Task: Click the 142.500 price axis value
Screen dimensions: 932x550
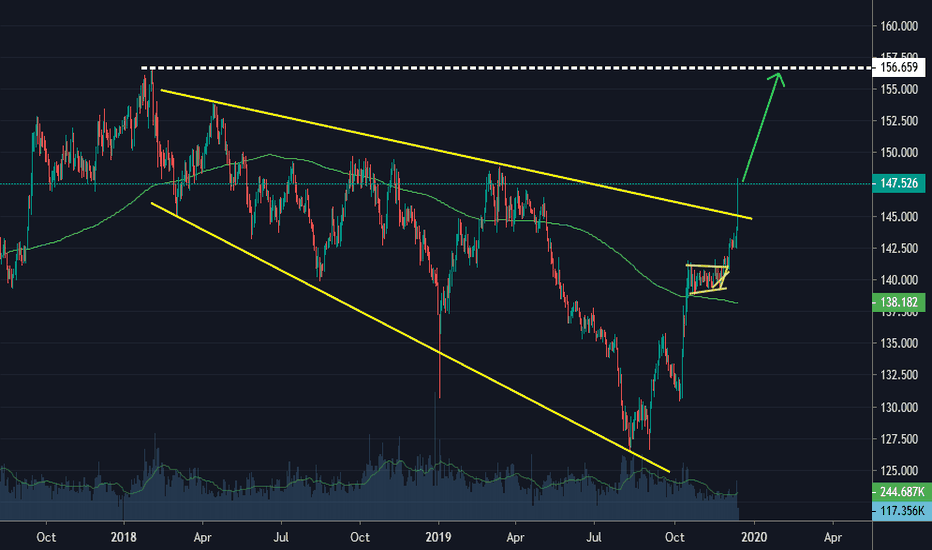Action: pyautogui.click(x=899, y=248)
